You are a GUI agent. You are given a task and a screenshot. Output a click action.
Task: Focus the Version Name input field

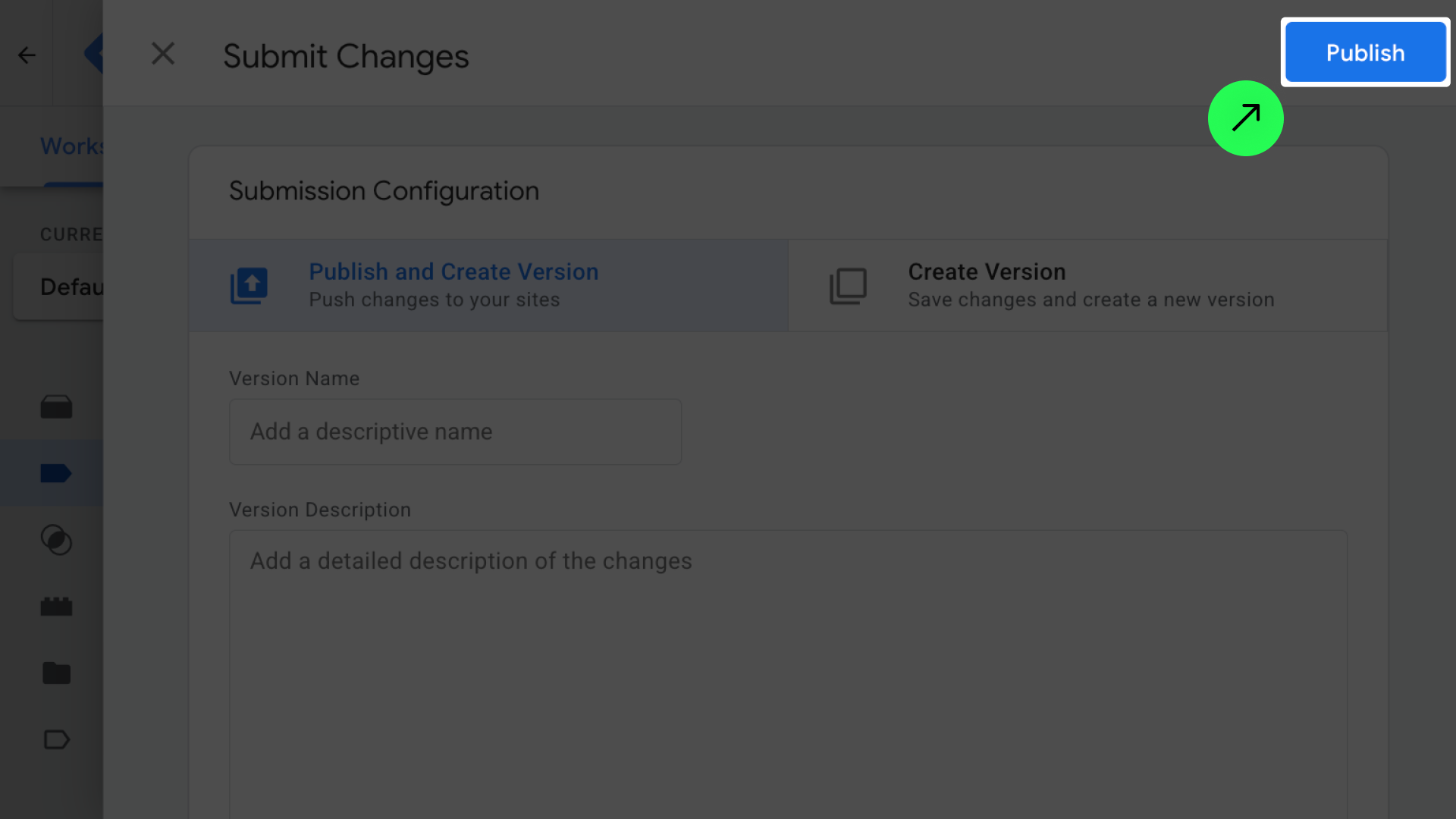[455, 431]
